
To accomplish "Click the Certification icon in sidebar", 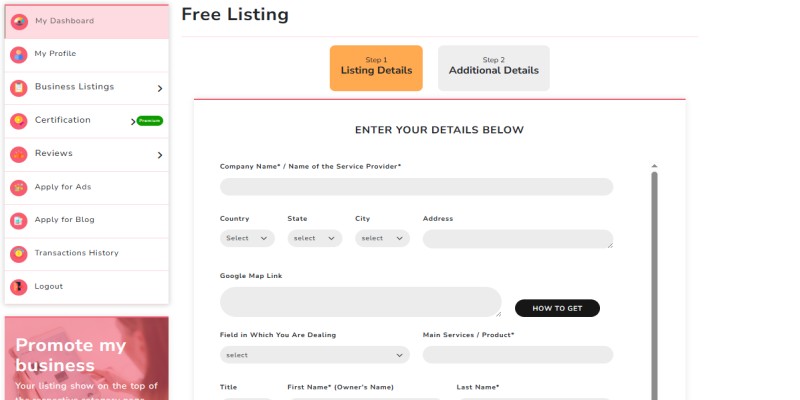I will click(18, 121).
